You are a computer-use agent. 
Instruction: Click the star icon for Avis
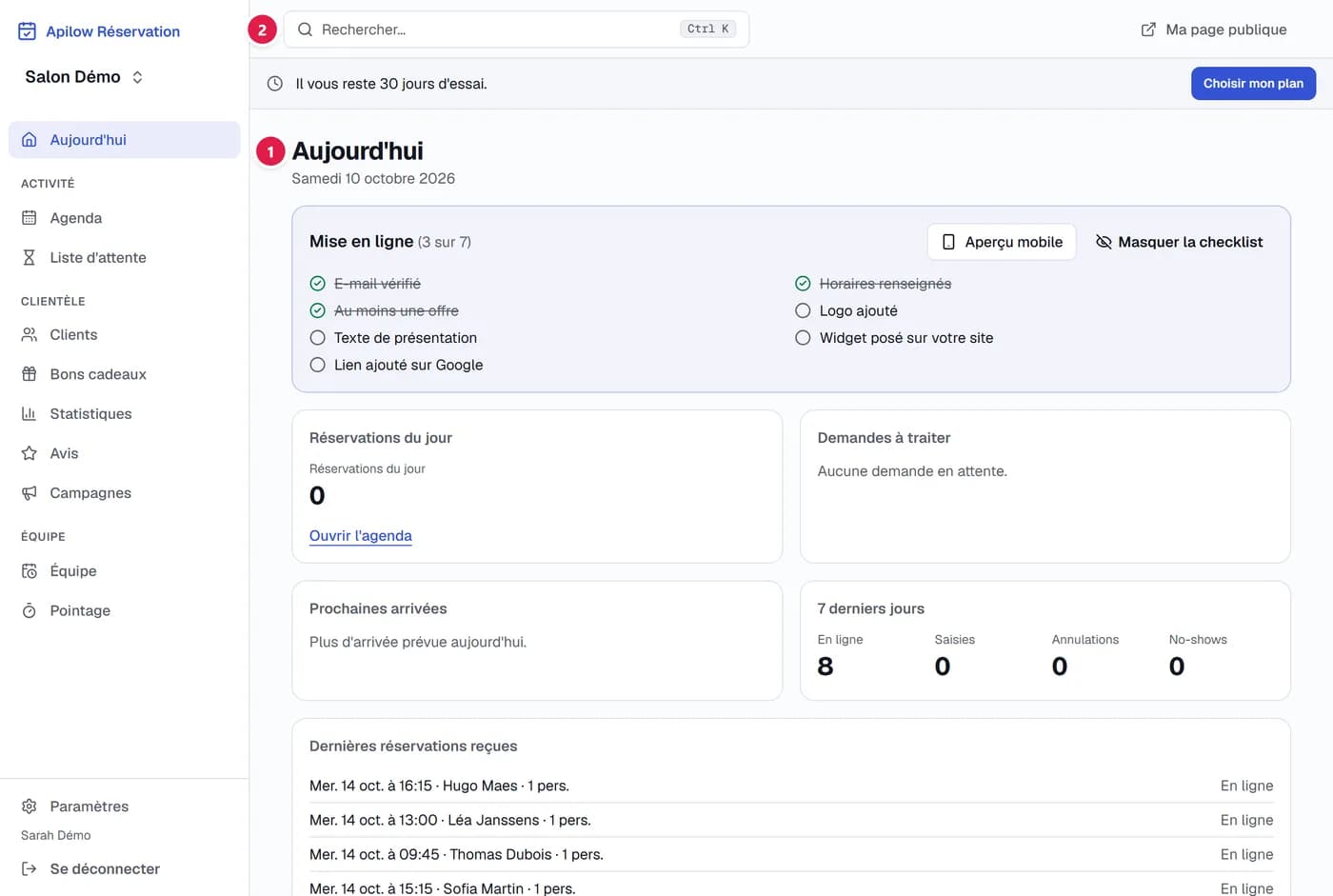click(30, 453)
